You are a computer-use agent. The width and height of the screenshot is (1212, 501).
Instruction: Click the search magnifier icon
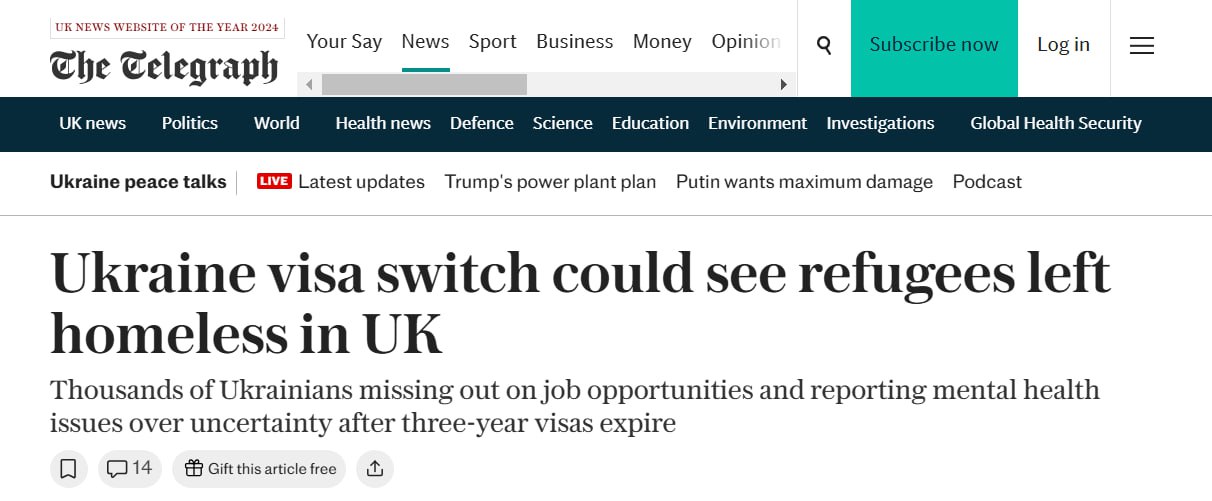[824, 45]
